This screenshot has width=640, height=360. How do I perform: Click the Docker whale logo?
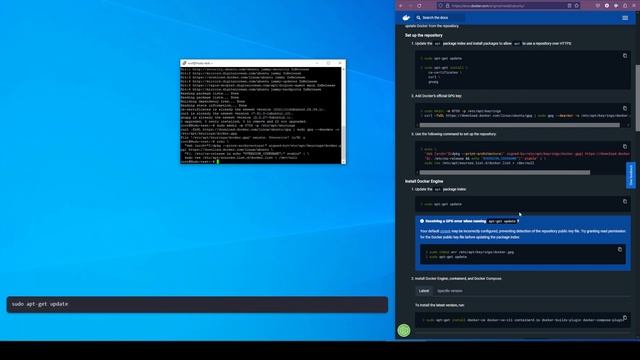pos(406,18)
